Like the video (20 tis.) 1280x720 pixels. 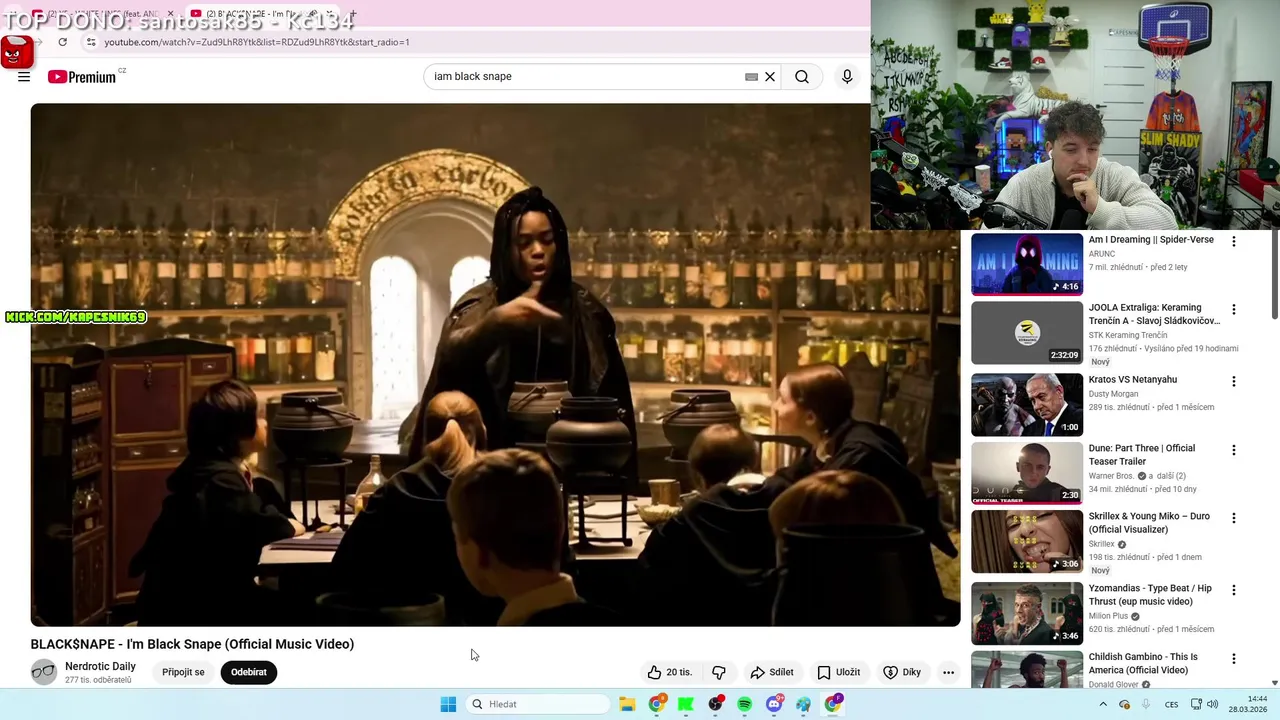click(x=669, y=672)
